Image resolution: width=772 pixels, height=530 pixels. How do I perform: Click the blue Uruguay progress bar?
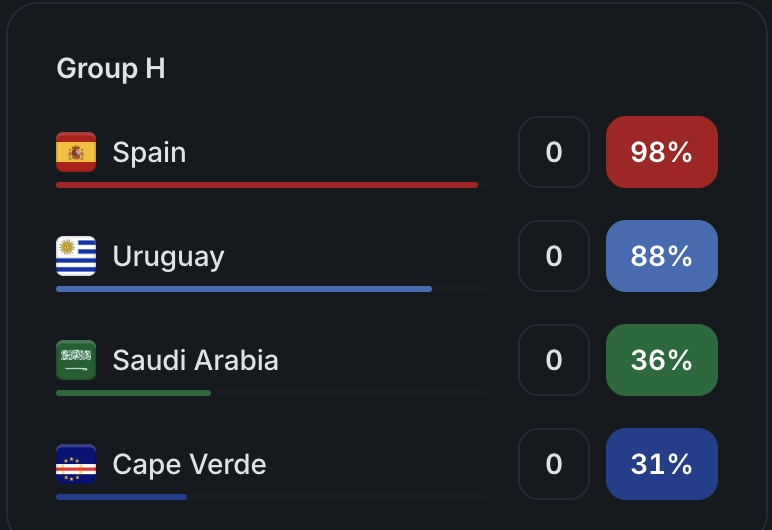[x=244, y=289]
